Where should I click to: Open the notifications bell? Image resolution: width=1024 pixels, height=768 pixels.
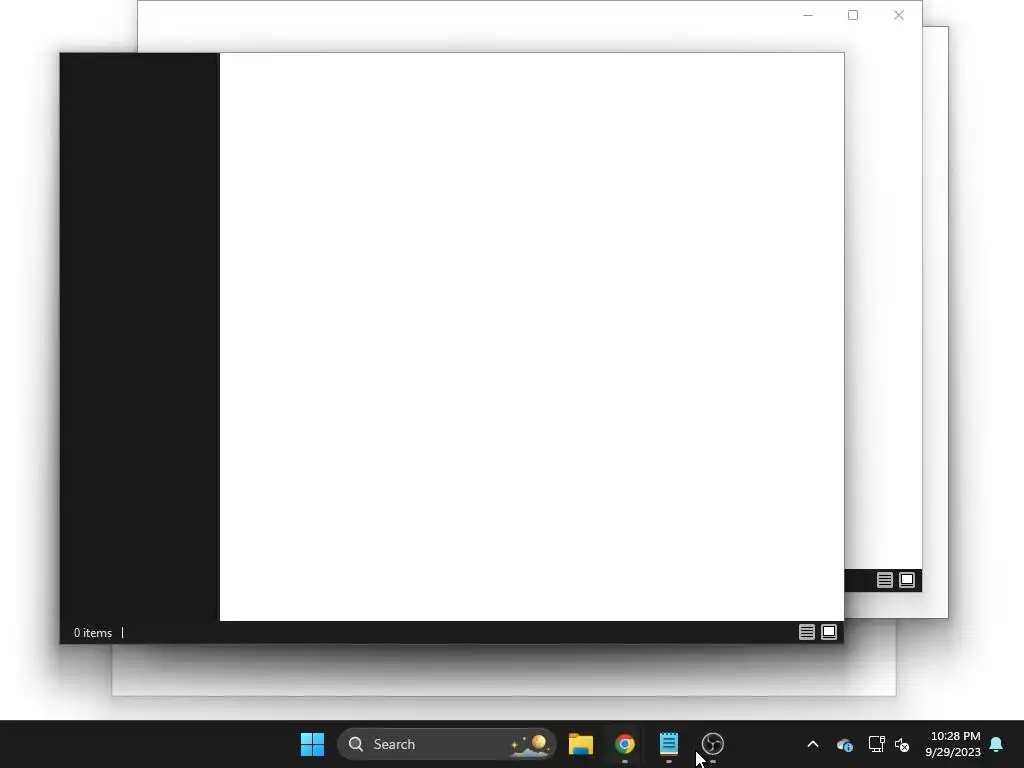(997, 744)
